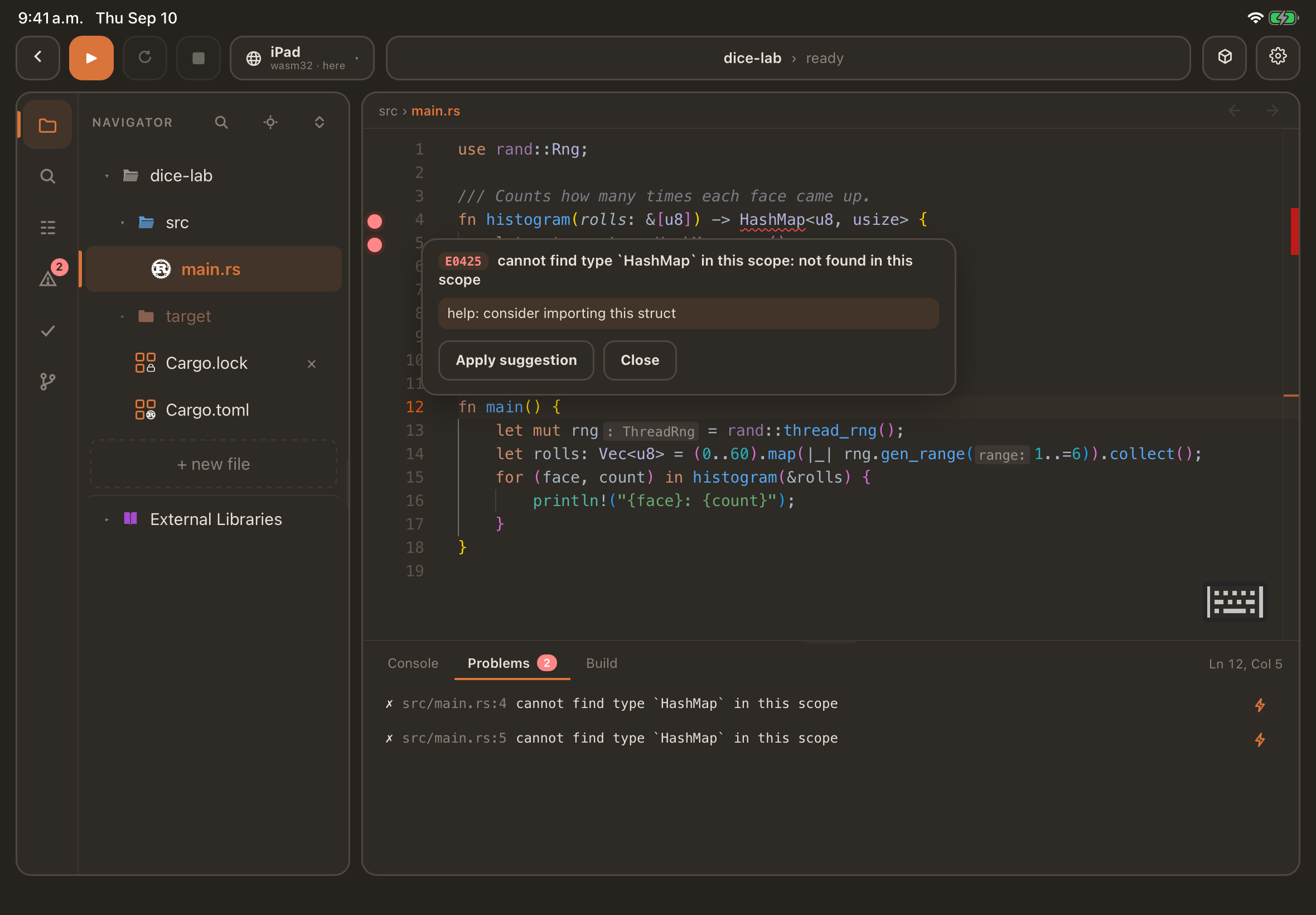
Task: Select the Problems tab
Action: tap(511, 663)
